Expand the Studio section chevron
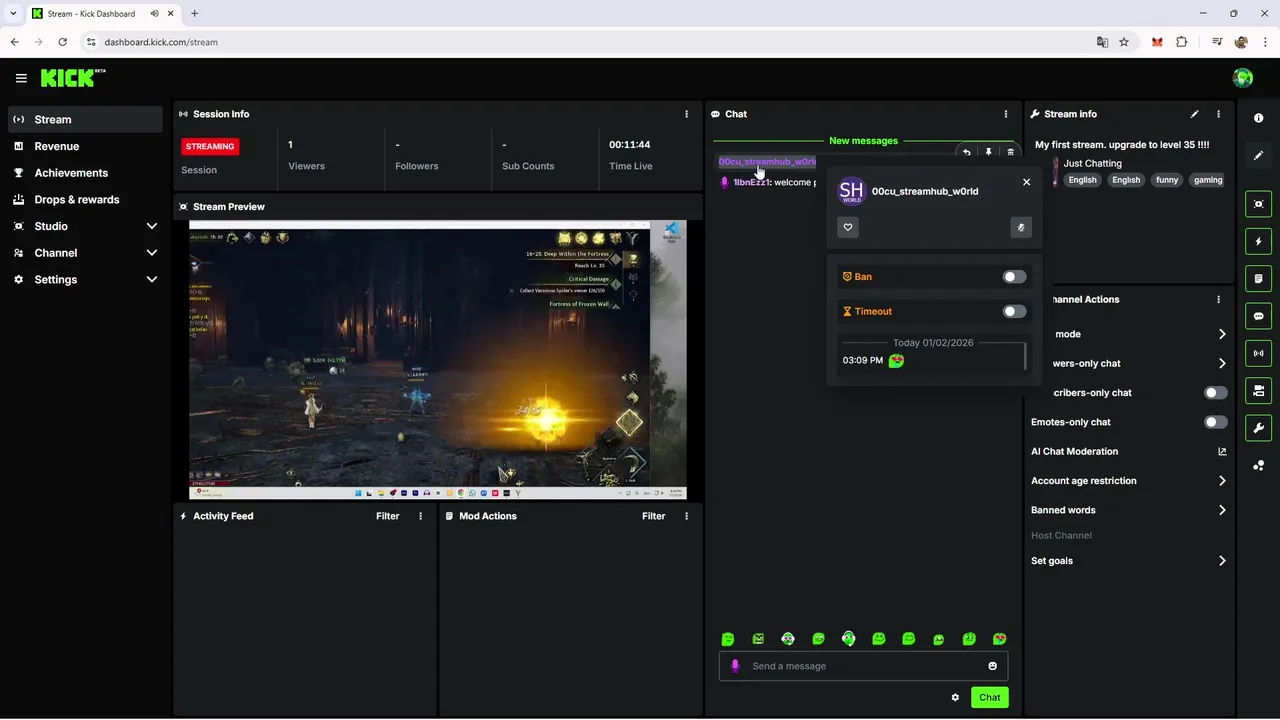 point(152,226)
